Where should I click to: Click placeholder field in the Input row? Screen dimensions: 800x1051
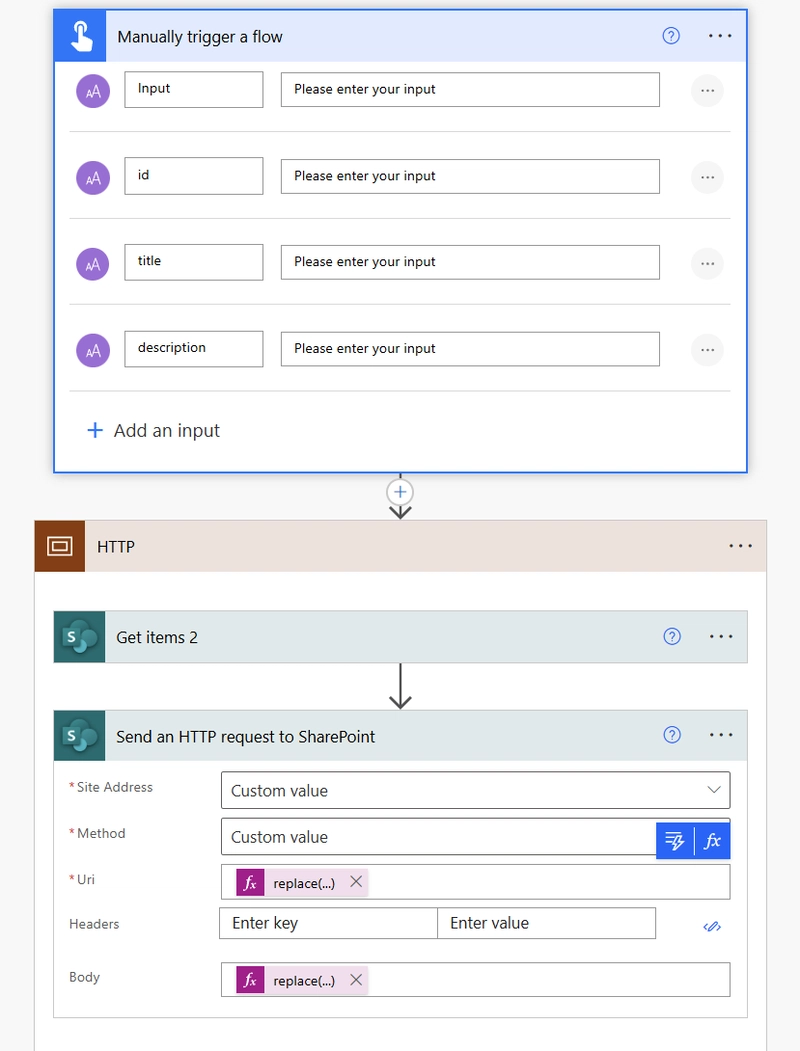point(470,90)
